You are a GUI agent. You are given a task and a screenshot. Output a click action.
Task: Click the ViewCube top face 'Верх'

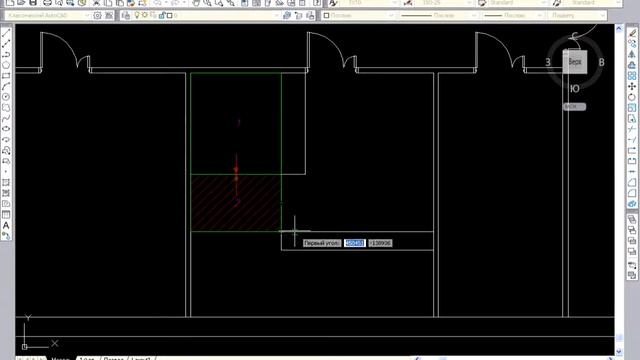[x=575, y=62]
